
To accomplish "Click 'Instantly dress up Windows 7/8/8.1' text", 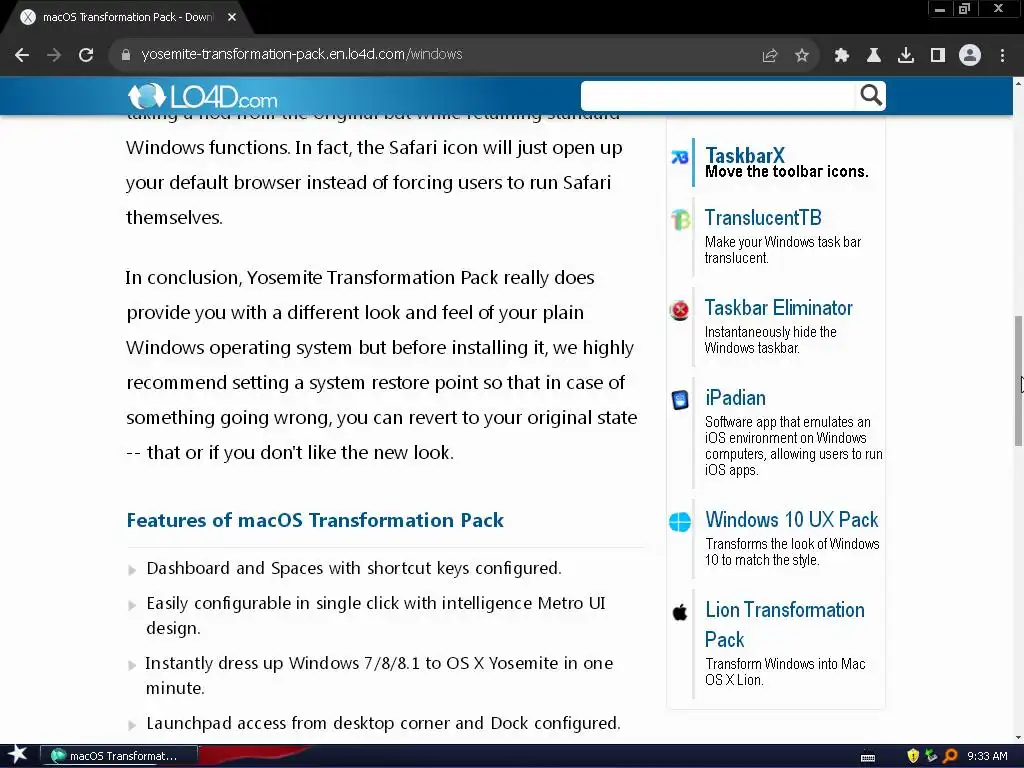I will pyautogui.click(x=379, y=675).
